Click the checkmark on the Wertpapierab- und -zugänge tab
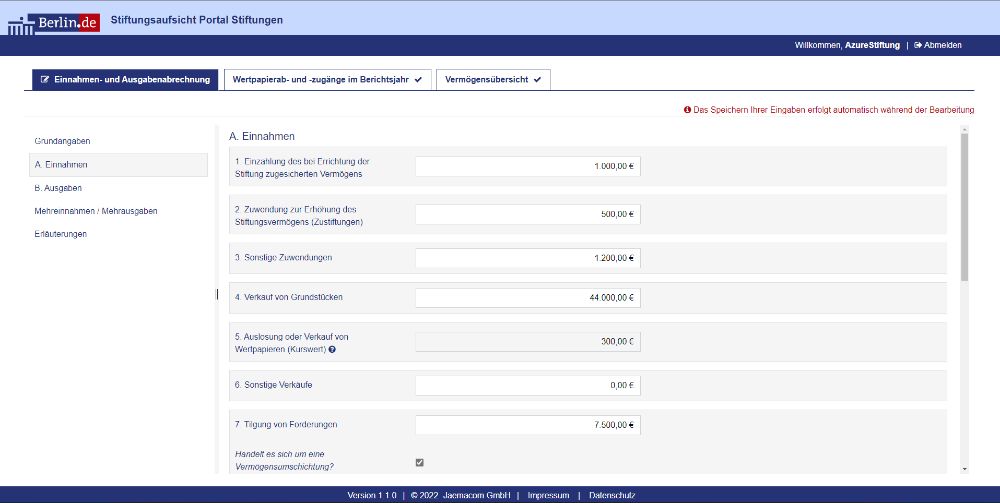Image resolution: width=1000 pixels, height=503 pixels. (x=418, y=80)
